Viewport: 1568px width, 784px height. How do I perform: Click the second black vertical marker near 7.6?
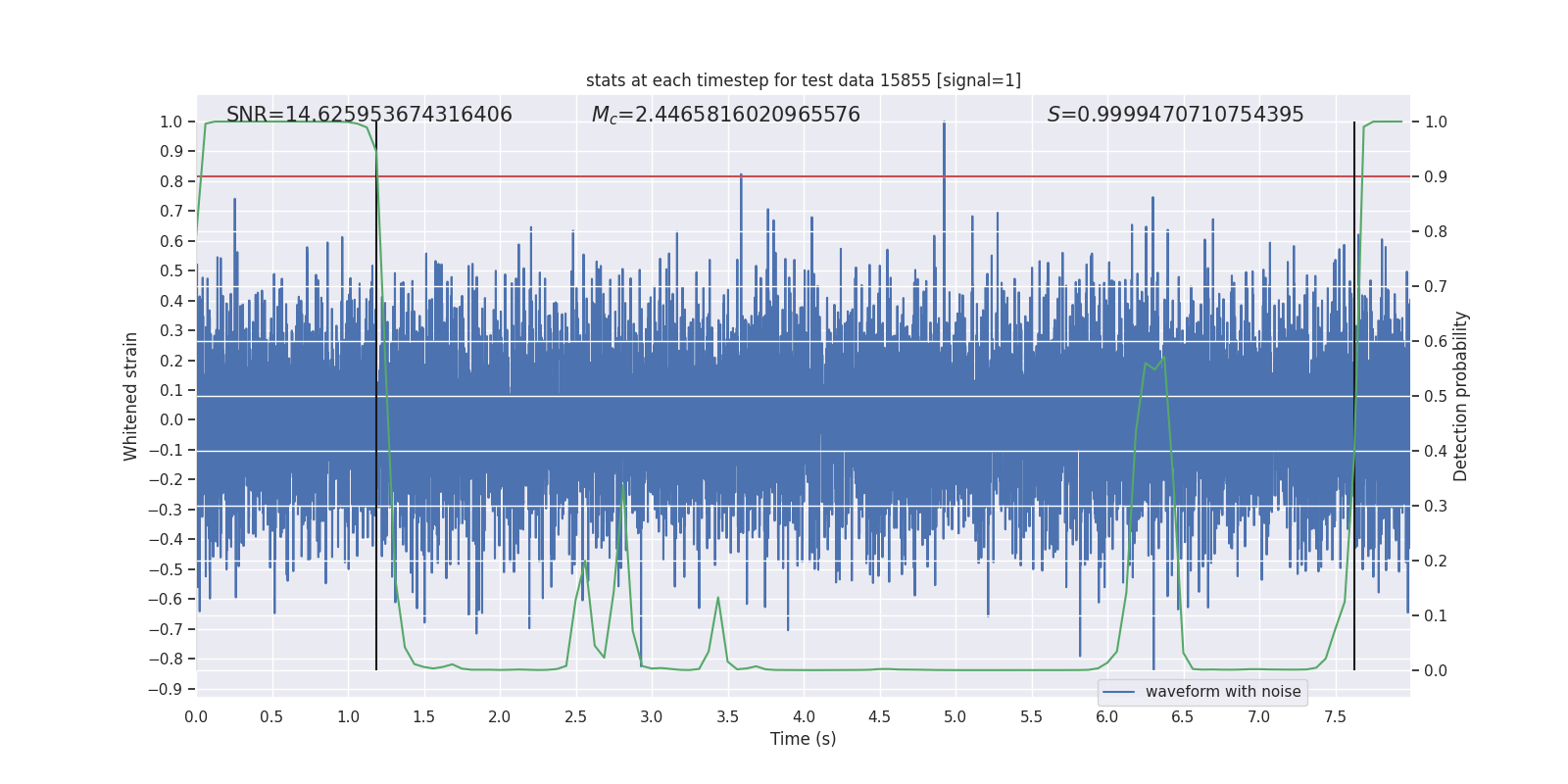click(x=1354, y=396)
